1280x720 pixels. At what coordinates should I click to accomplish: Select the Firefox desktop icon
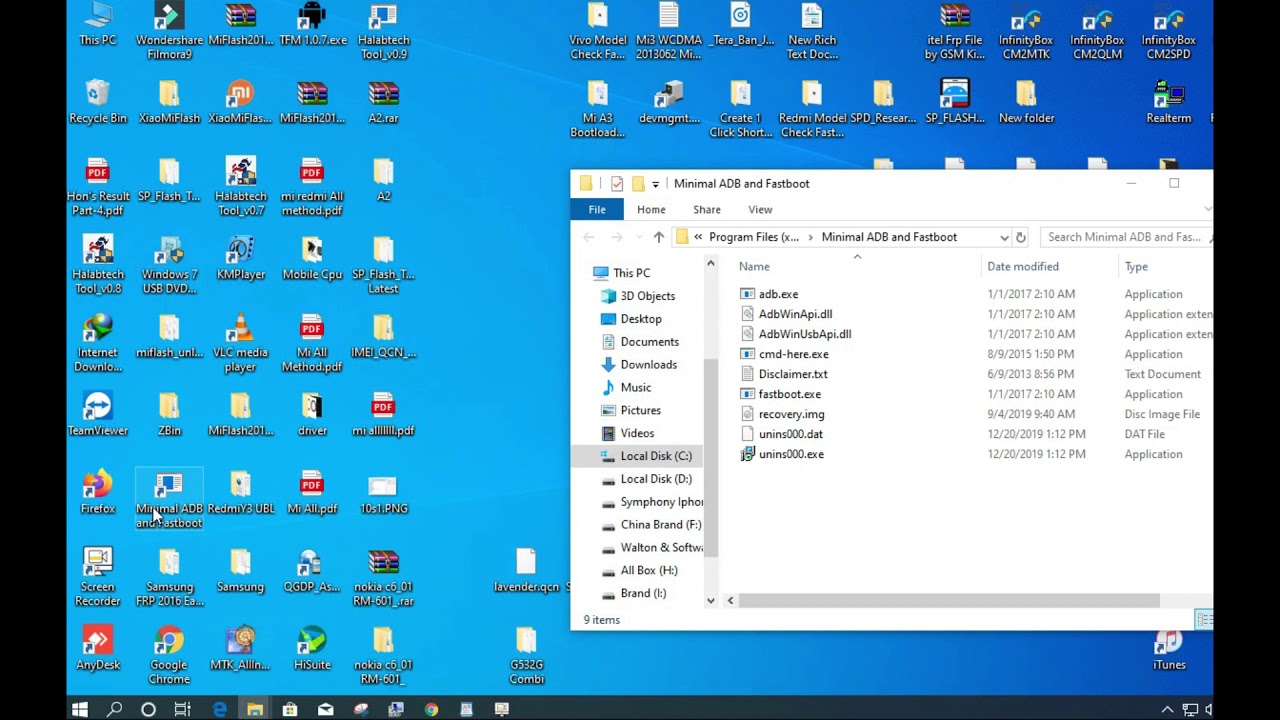[x=98, y=492]
